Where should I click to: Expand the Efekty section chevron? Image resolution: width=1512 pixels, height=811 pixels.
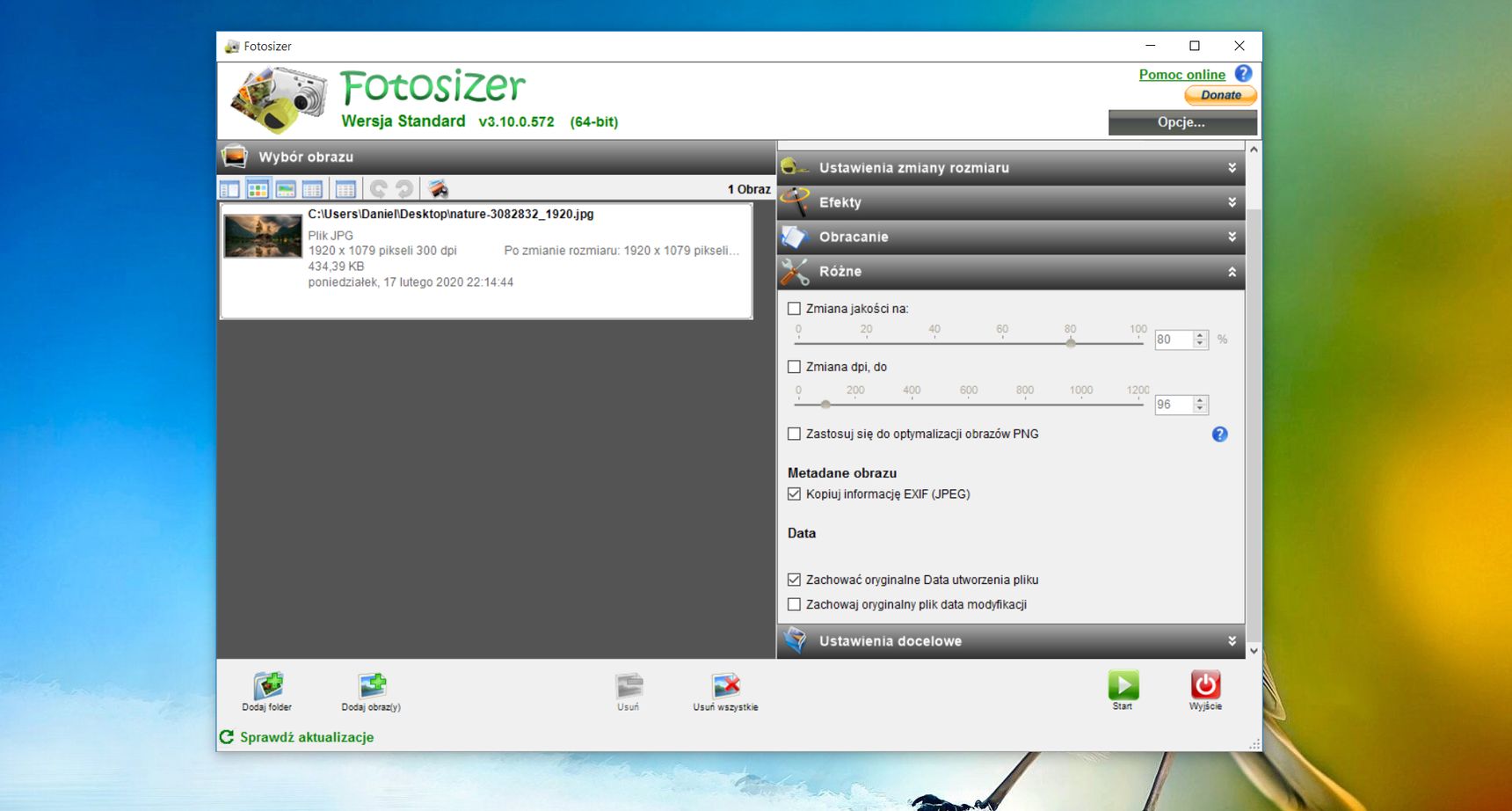click(x=1232, y=202)
